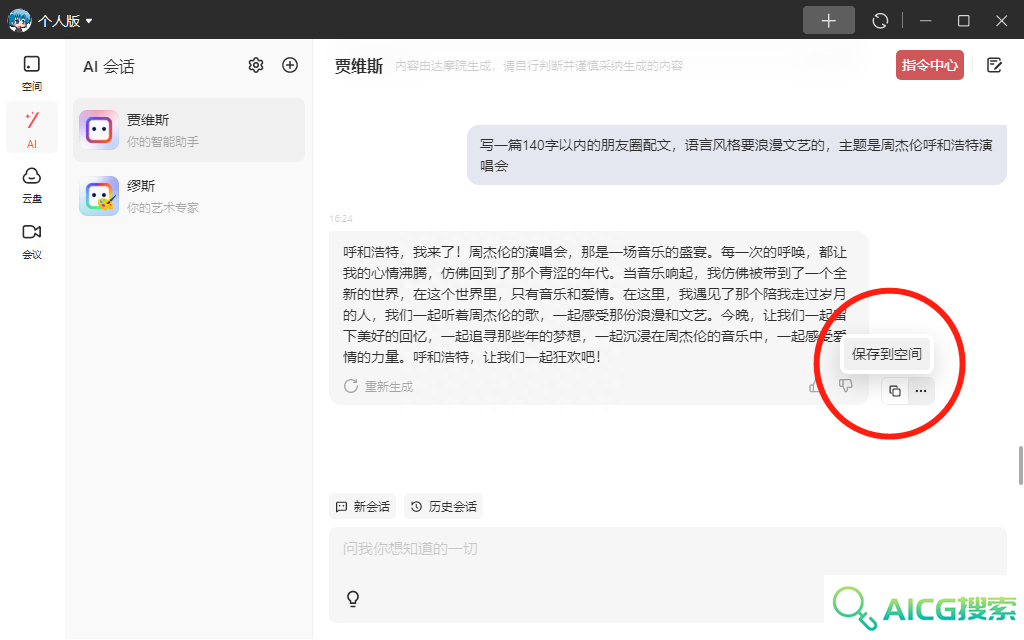The height and width of the screenshot is (640, 1024).
Task: Click the three-dot more options icon
Action: [921, 391]
